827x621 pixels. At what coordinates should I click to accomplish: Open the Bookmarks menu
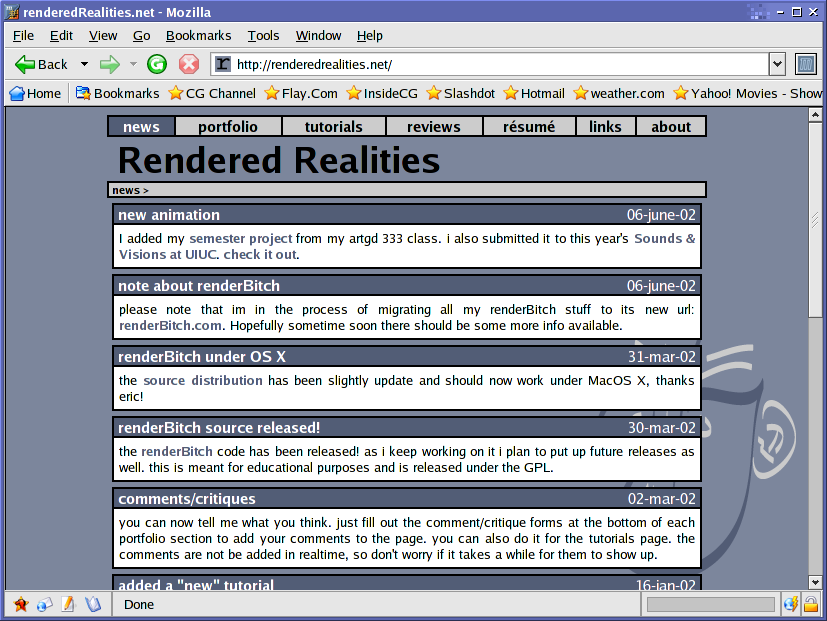coord(198,35)
